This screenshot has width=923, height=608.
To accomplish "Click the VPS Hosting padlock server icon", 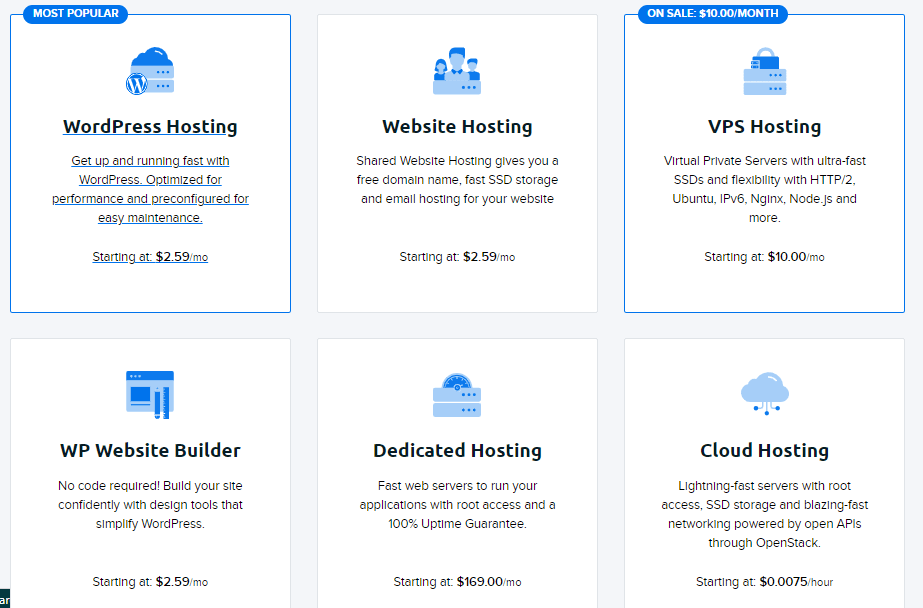I will [764, 71].
